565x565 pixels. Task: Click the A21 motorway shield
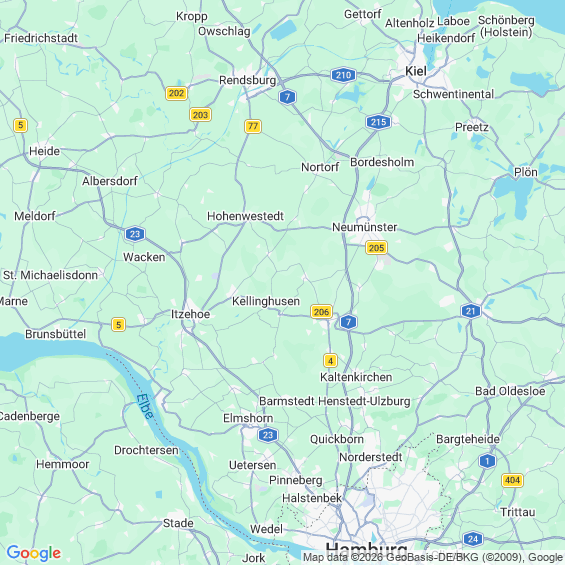(x=471, y=311)
